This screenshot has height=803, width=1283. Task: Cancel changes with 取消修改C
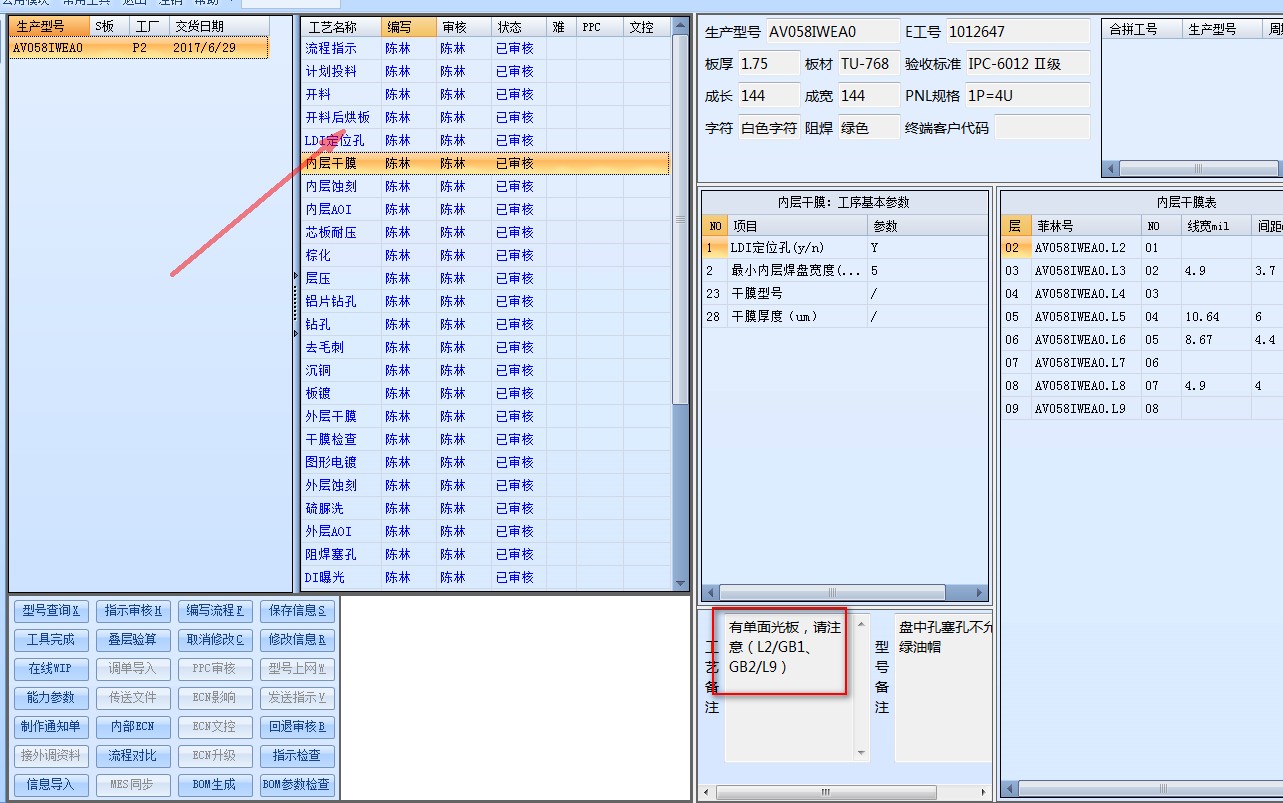(x=215, y=640)
